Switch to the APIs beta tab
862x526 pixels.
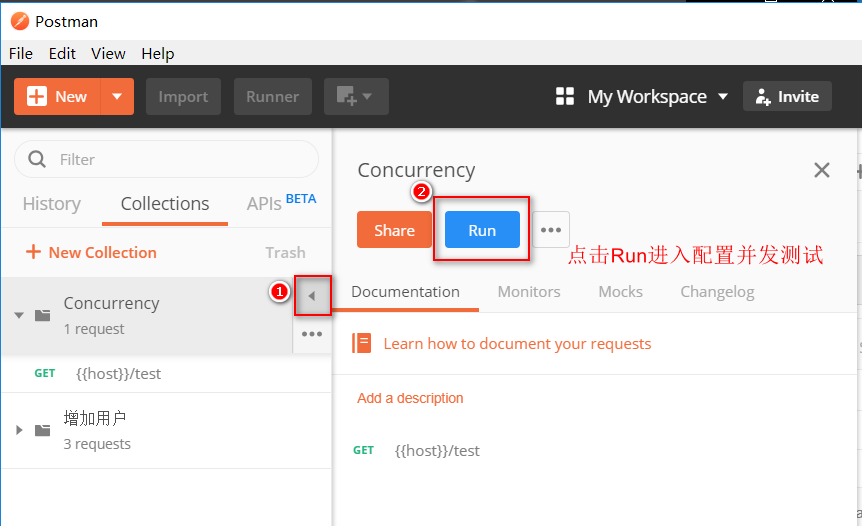click(281, 203)
